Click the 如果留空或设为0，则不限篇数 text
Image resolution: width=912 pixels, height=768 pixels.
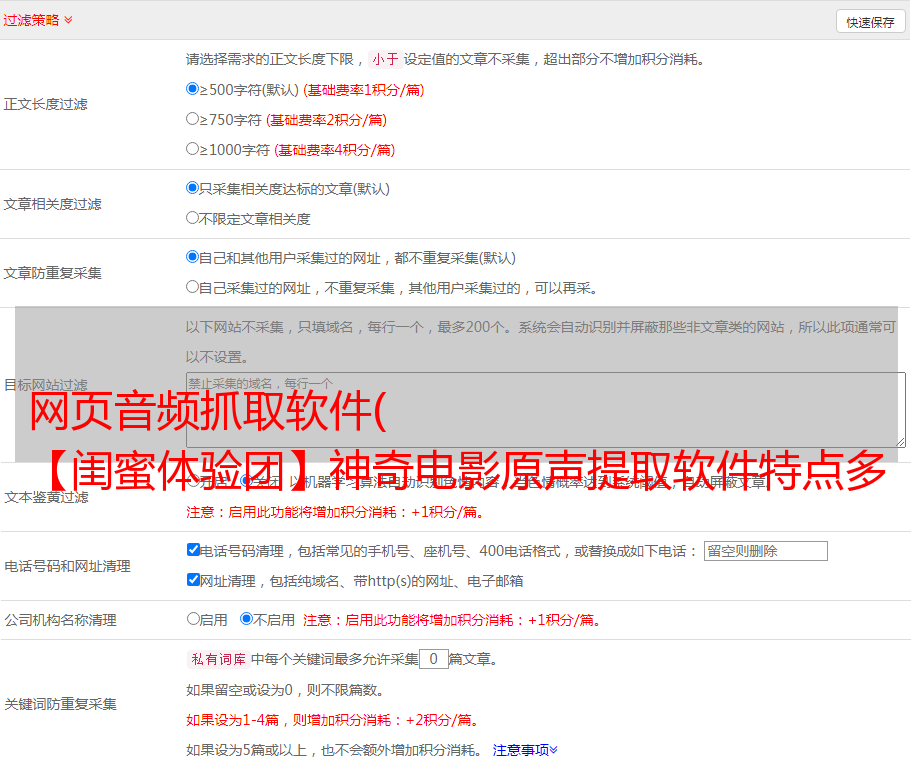pyautogui.click(x=284, y=690)
